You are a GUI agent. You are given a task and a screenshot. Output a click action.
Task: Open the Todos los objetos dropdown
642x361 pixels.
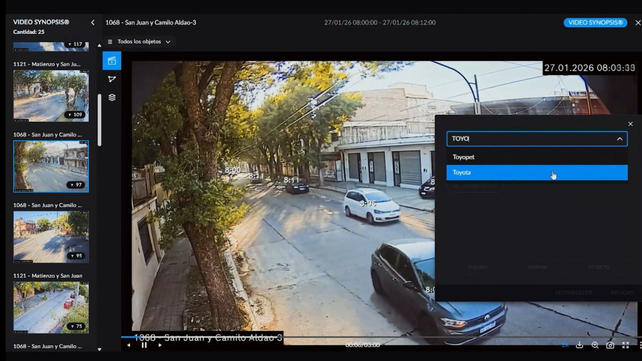coord(139,42)
